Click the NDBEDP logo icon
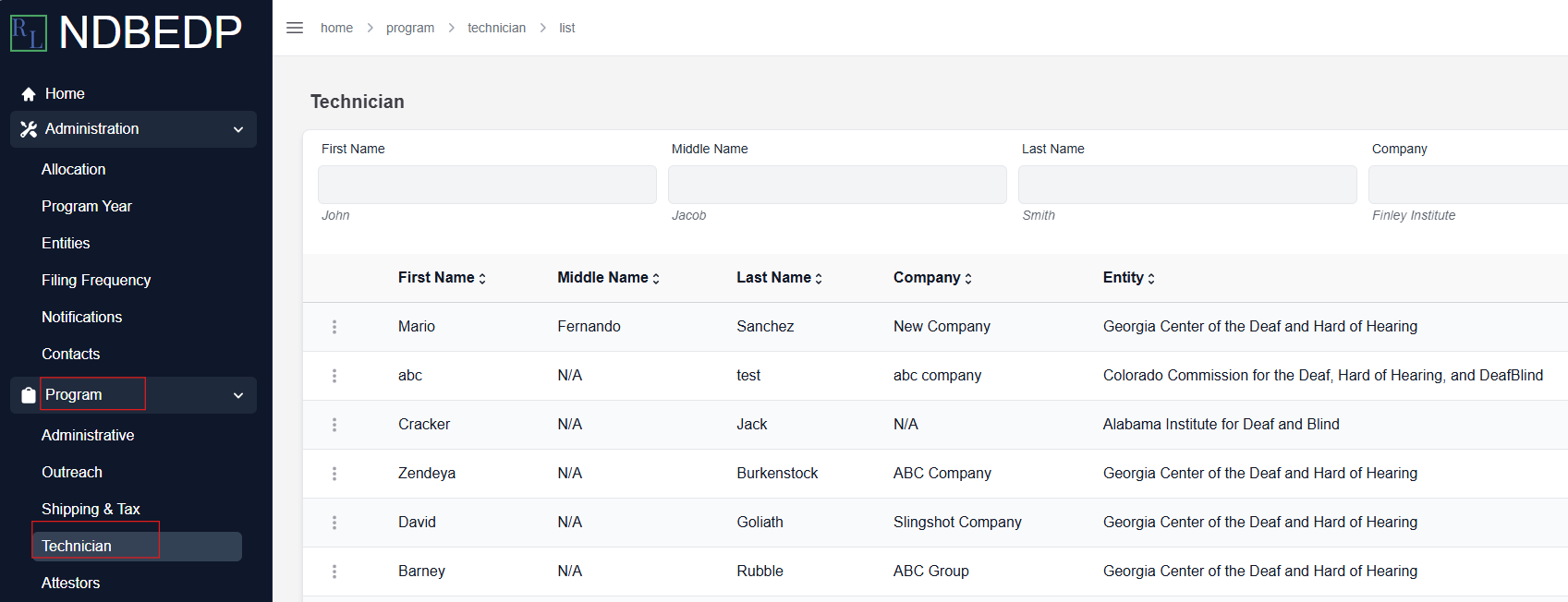 29,32
